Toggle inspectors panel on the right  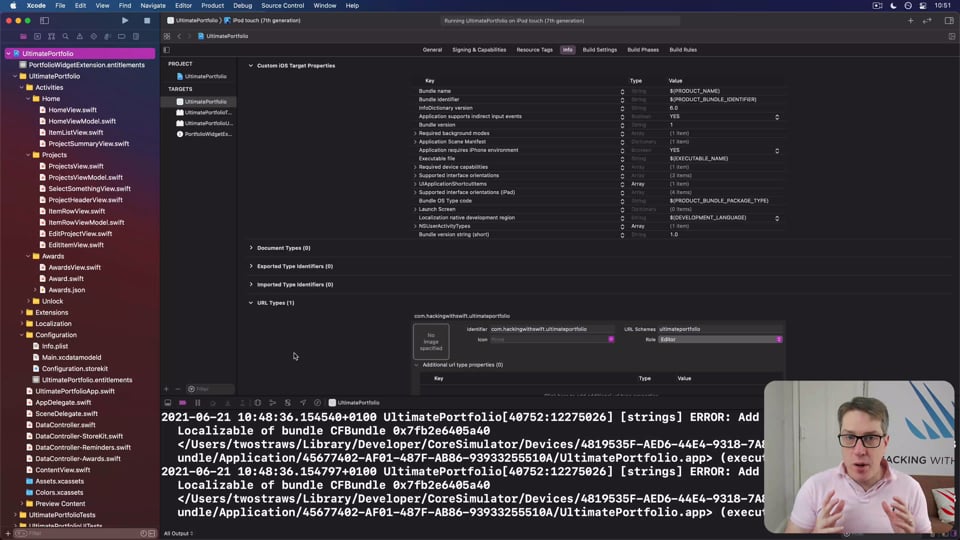(x=949, y=20)
